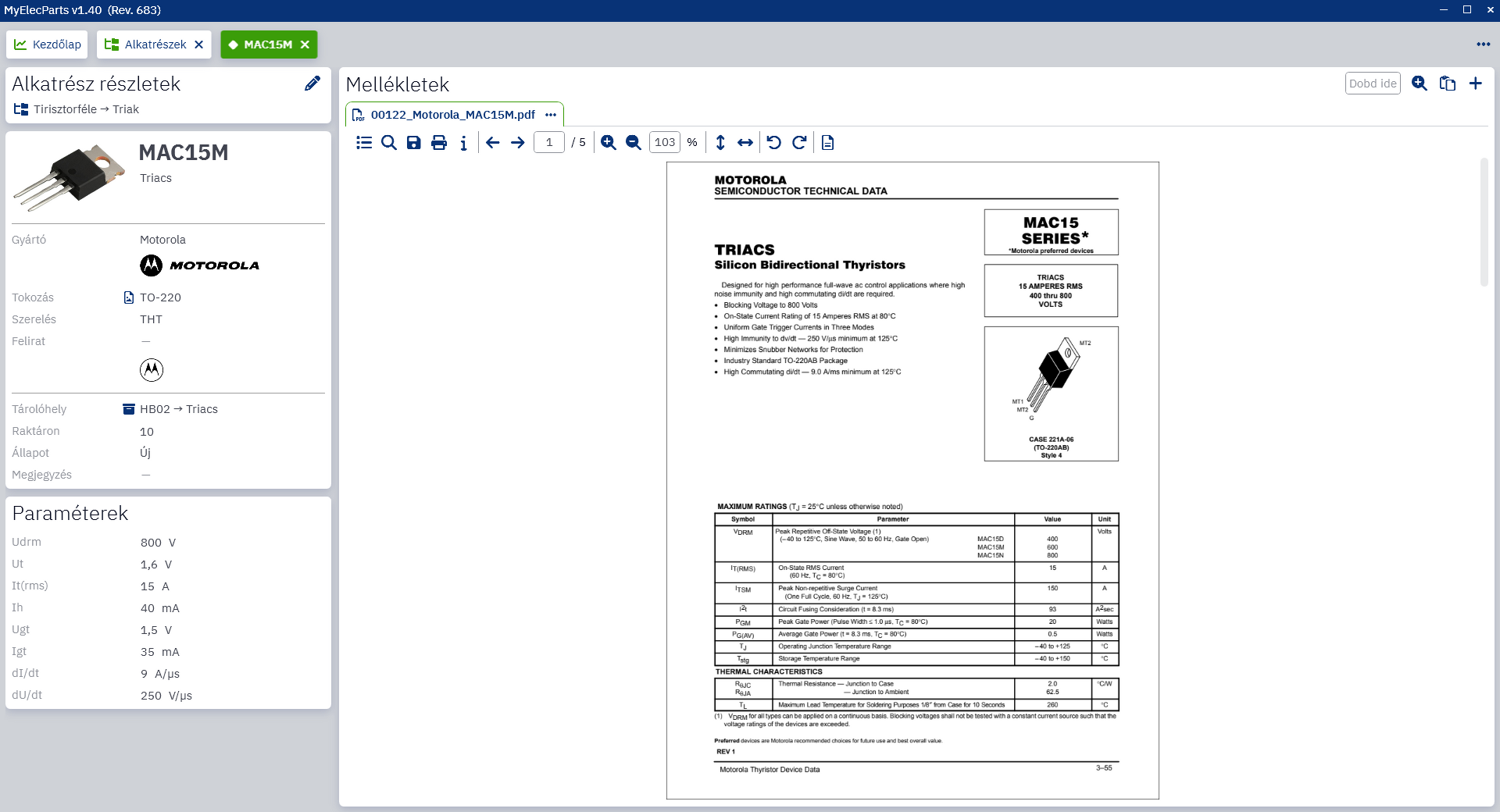The image size is (1500, 812).
Task: Click the PDF page number field
Action: click(x=549, y=142)
